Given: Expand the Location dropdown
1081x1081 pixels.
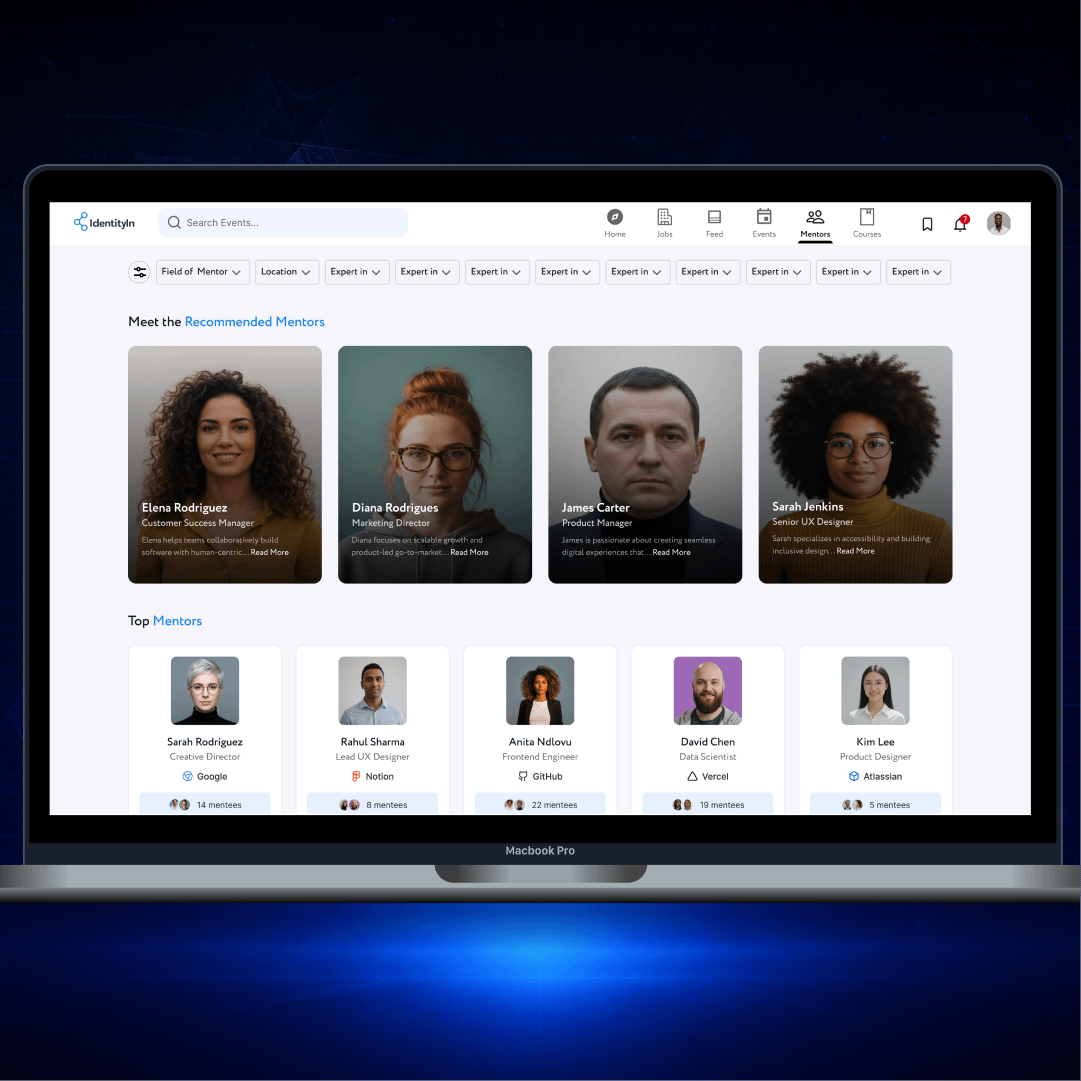Looking at the screenshot, I should (287, 272).
